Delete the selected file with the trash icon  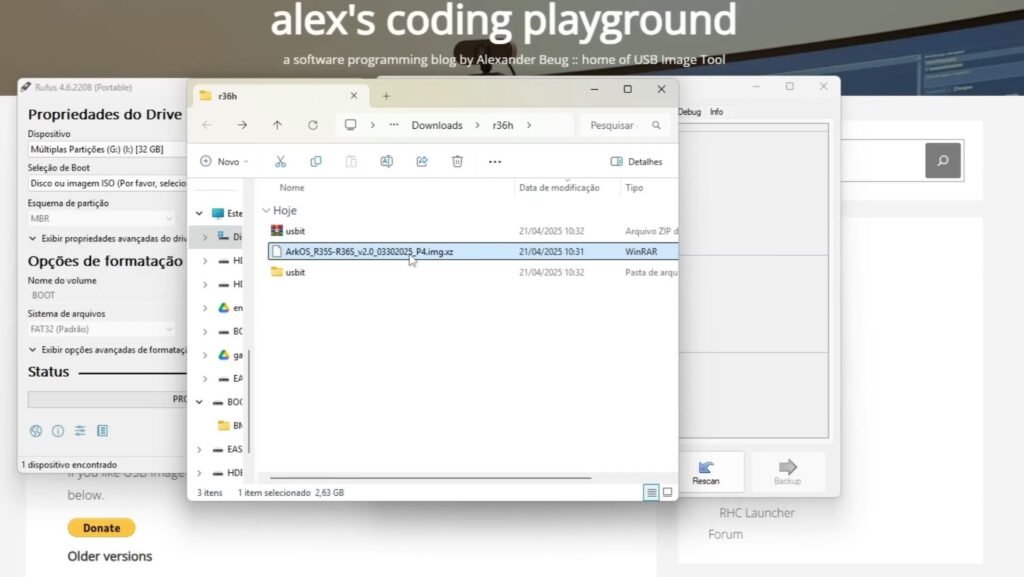click(457, 161)
